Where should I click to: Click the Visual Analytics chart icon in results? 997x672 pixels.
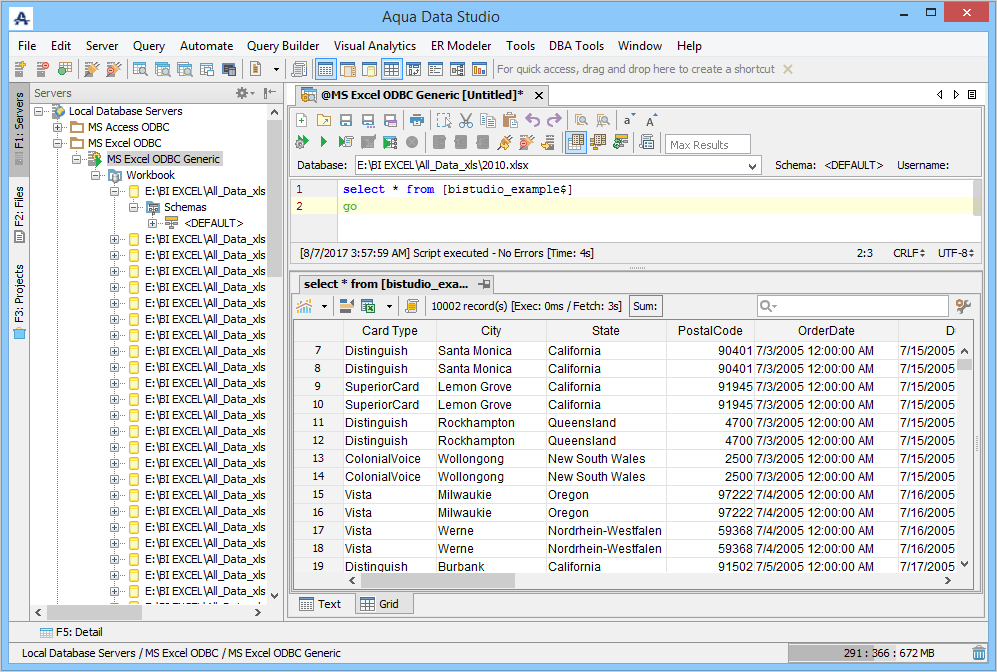point(304,306)
